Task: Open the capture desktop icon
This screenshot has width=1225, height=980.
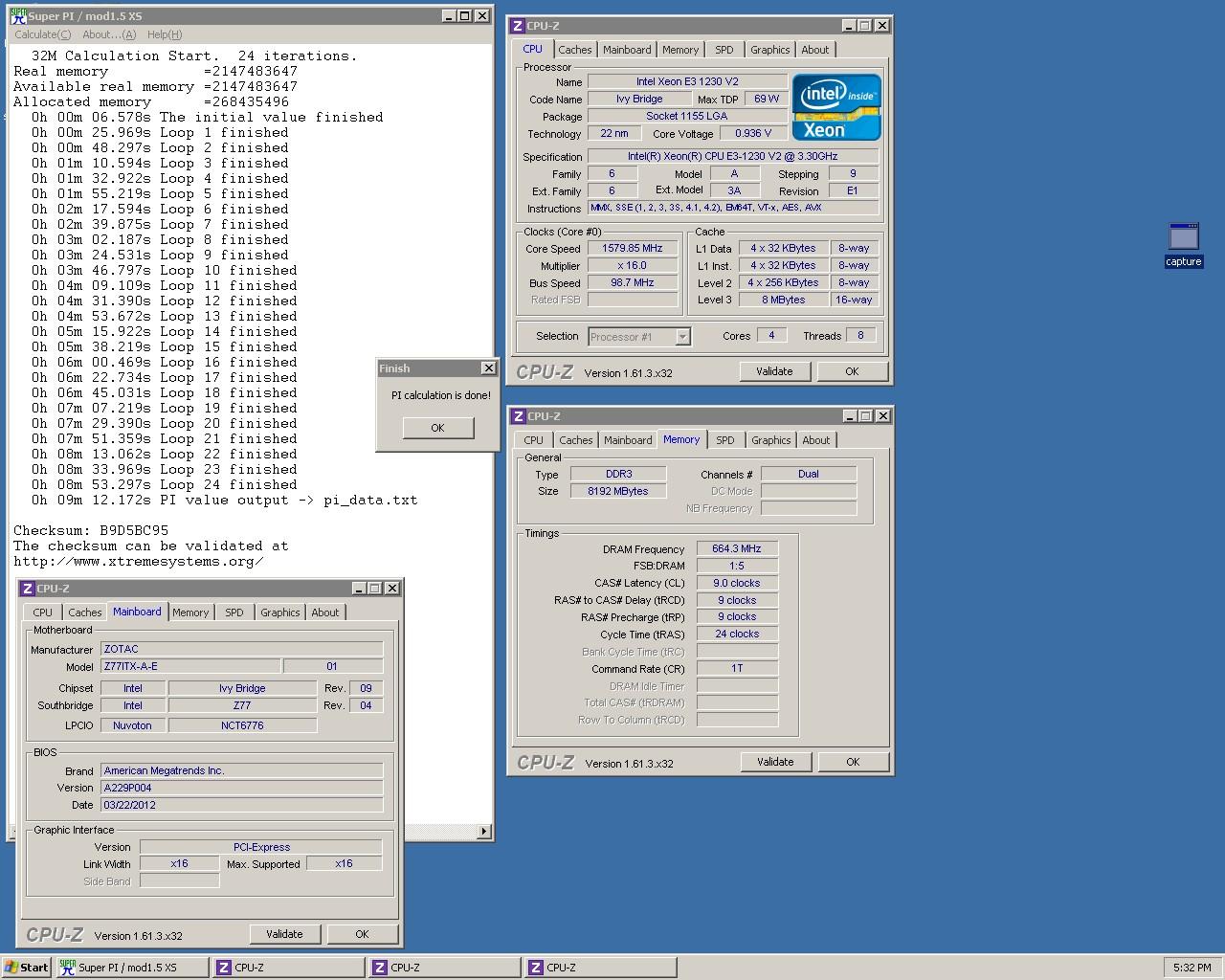Action: (x=1183, y=244)
